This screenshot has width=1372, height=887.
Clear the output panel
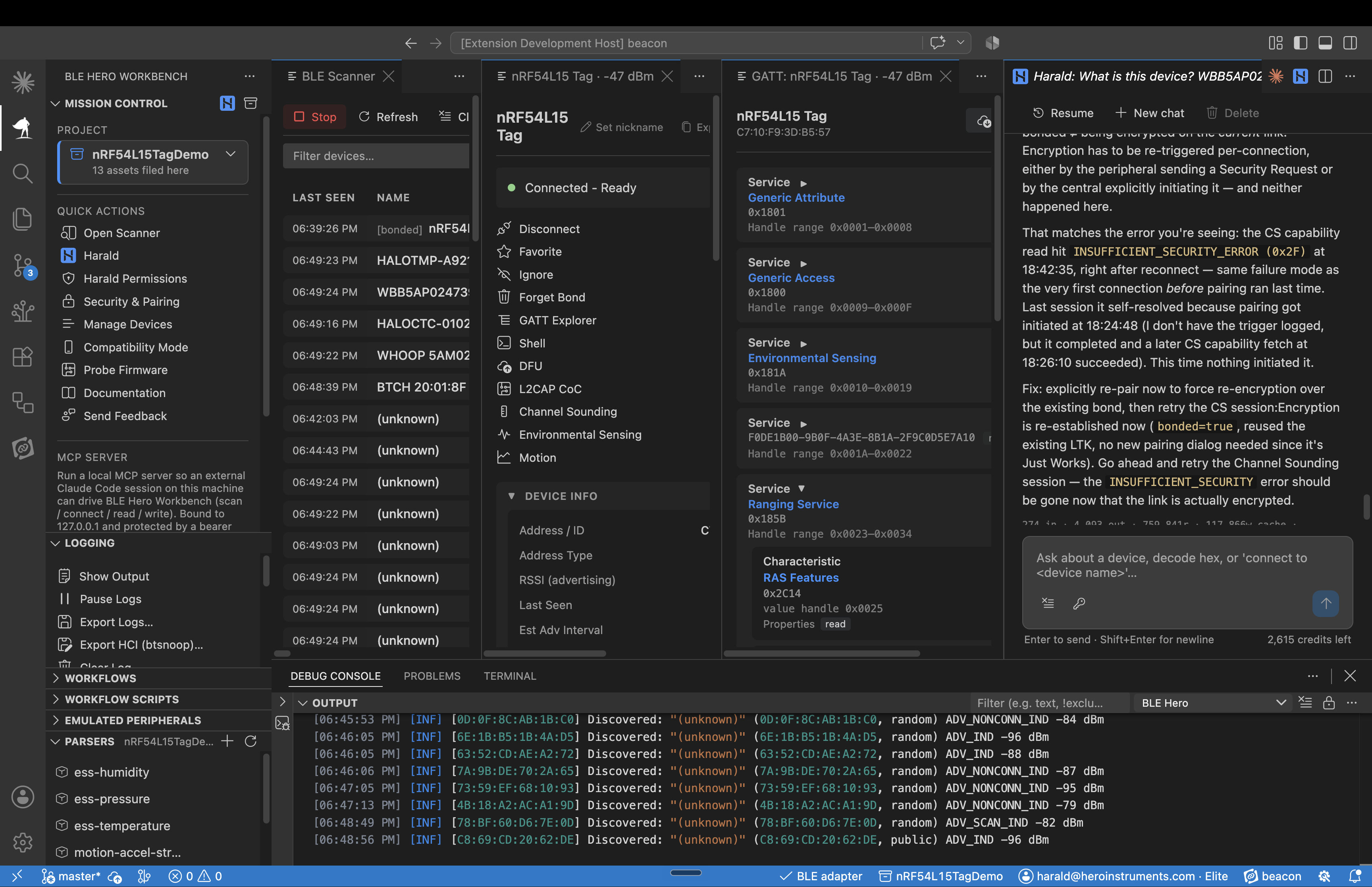pyautogui.click(x=1305, y=703)
